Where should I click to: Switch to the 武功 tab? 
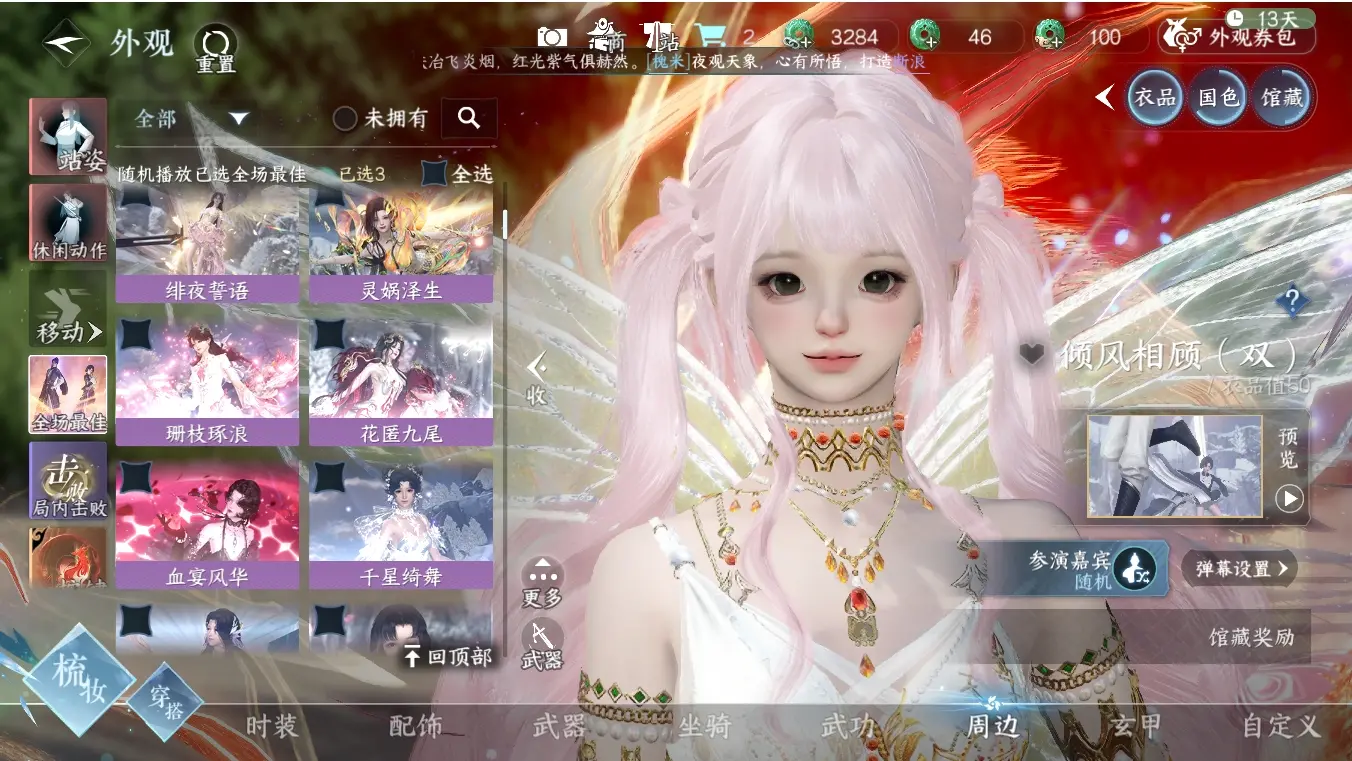click(x=848, y=726)
